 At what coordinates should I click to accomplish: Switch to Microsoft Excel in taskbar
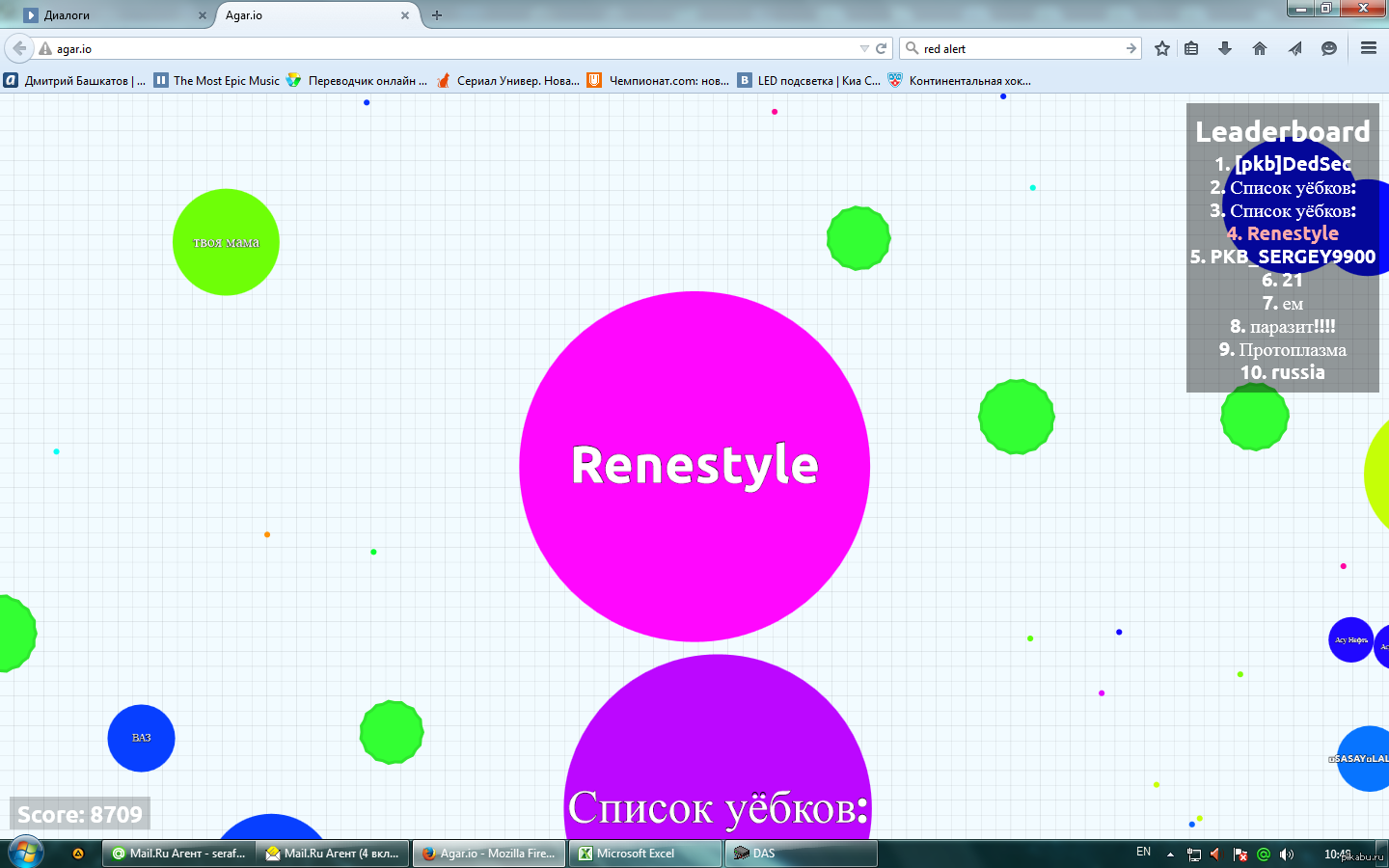pyautogui.click(x=644, y=854)
